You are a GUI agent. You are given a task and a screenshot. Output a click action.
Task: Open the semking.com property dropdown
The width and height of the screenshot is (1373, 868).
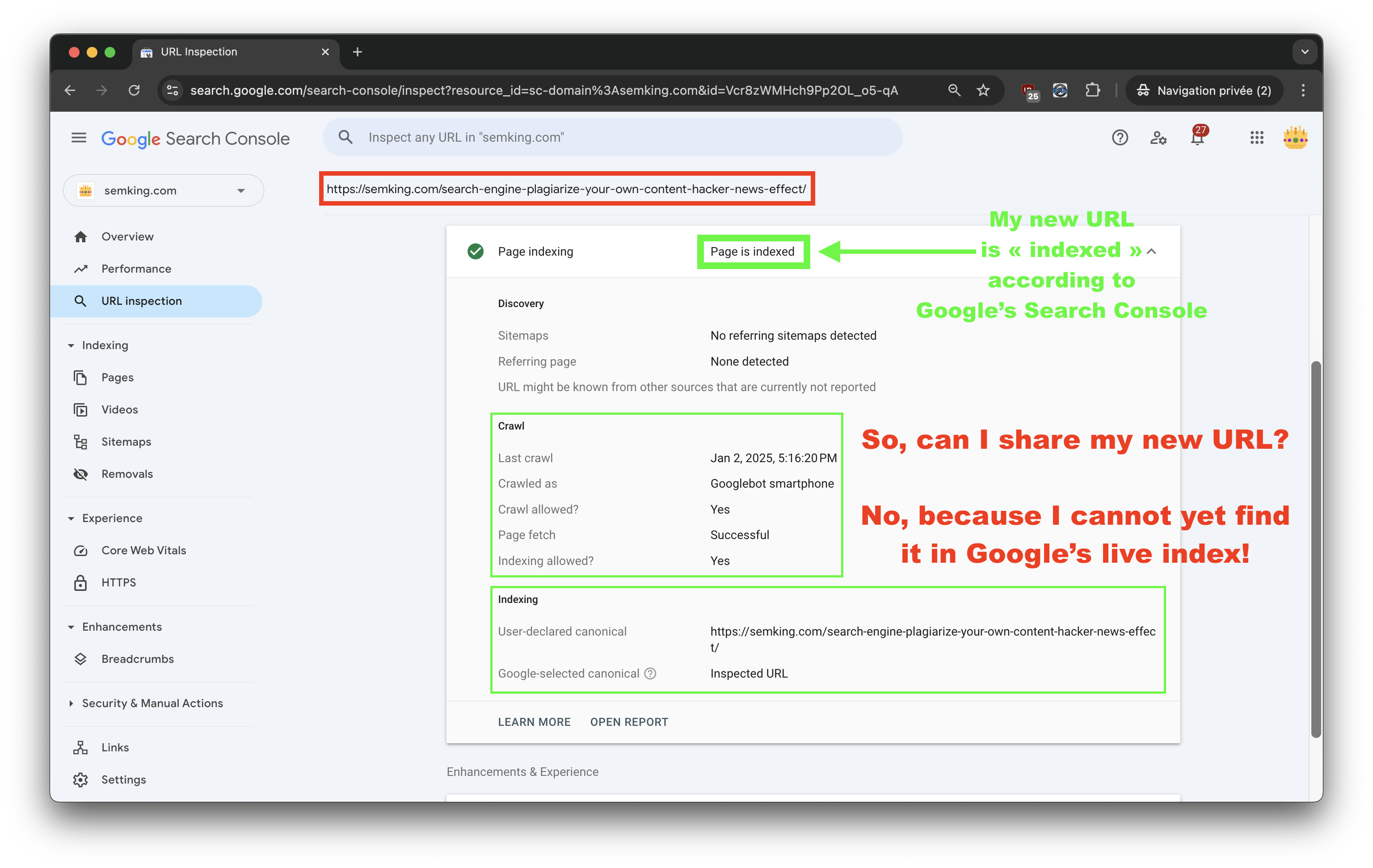click(163, 190)
